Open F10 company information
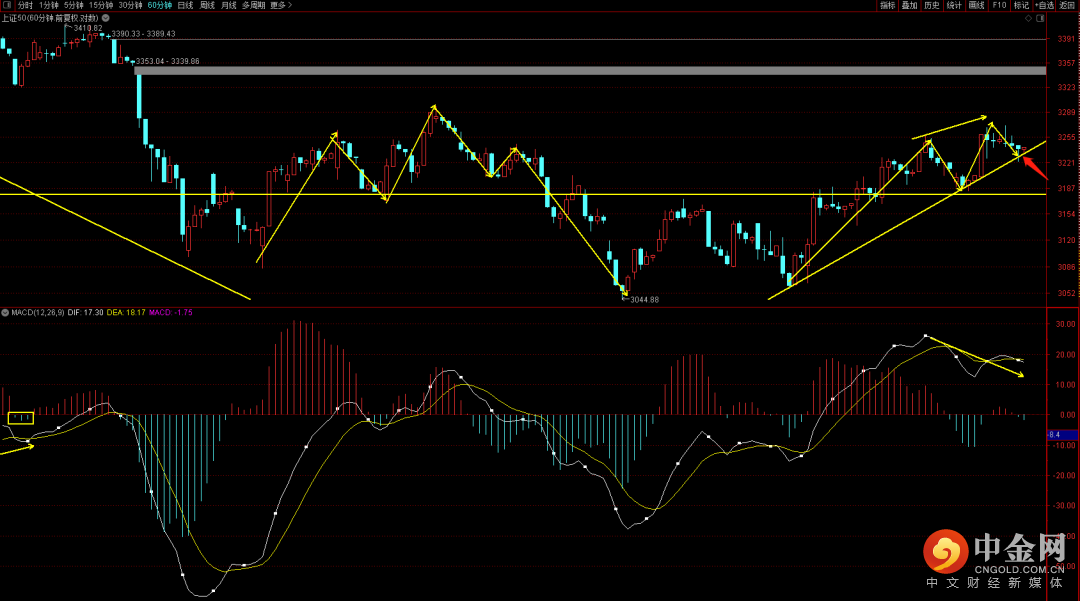Image resolution: width=1080 pixels, height=601 pixels. point(999,5)
